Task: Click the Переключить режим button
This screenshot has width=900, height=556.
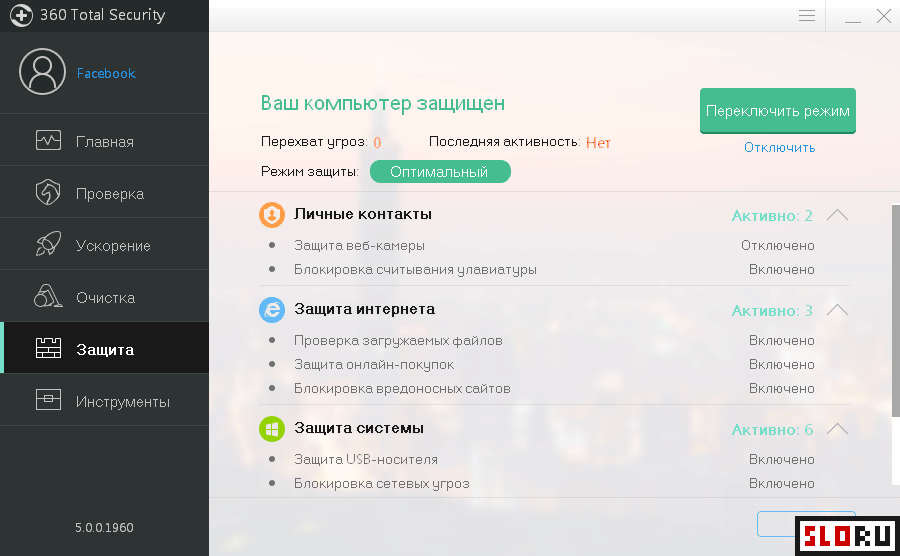Action: 778,111
